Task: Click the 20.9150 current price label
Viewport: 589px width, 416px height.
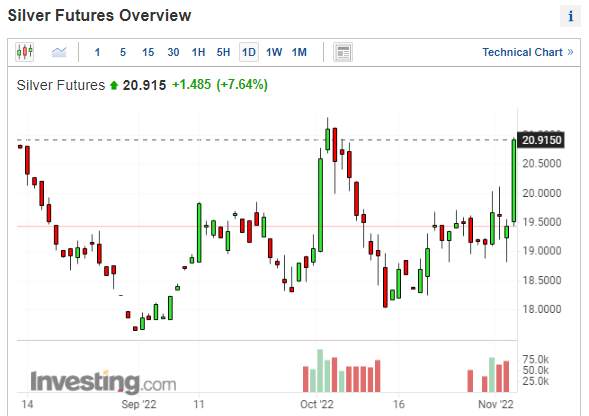Action: 541,140
